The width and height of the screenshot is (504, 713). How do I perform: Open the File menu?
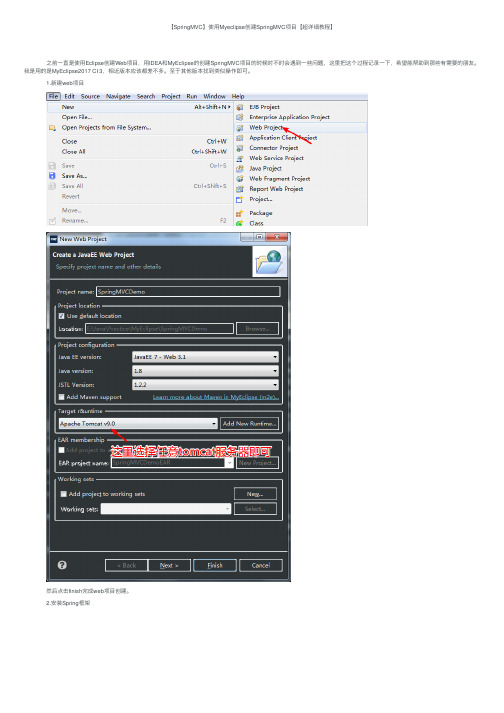tap(53, 96)
